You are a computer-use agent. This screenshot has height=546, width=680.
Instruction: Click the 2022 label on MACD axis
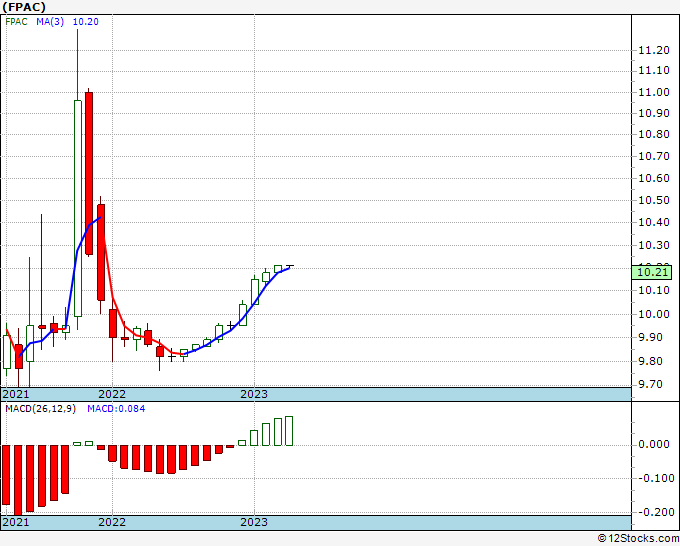pyautogui.click(x=112, y=522)
